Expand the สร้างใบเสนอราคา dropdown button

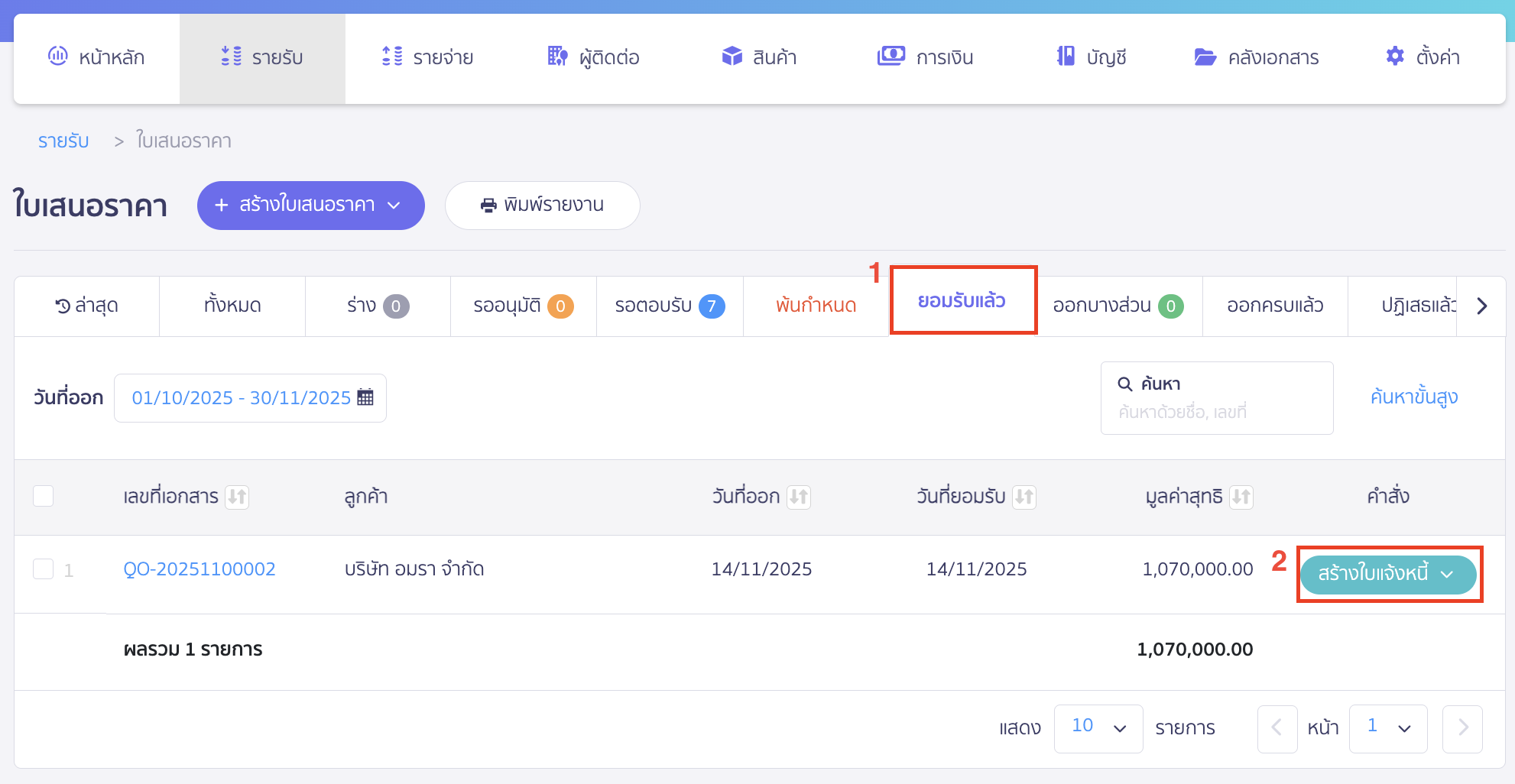coord(310,205)
